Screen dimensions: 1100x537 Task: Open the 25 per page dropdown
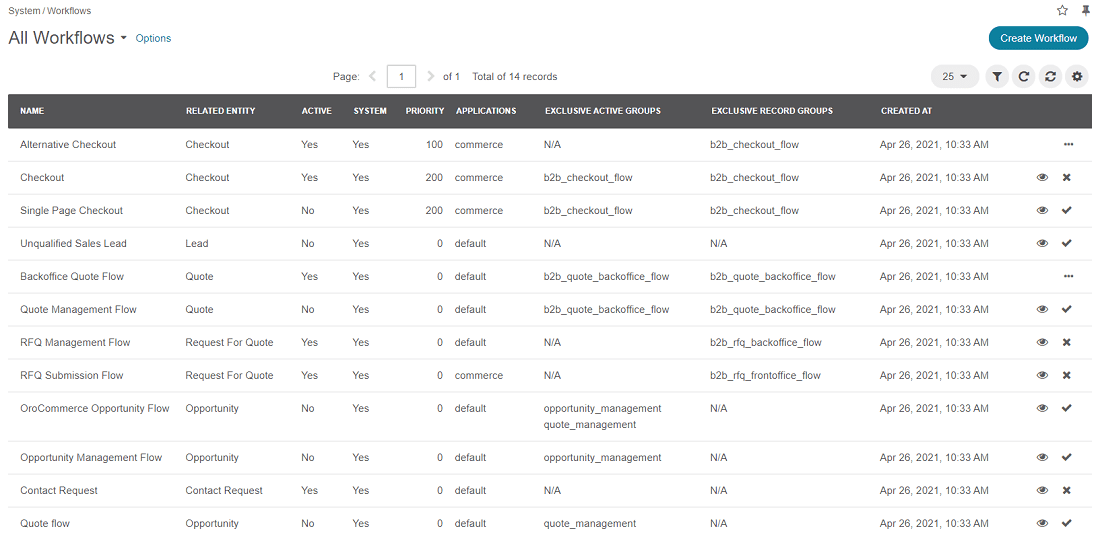955,77
